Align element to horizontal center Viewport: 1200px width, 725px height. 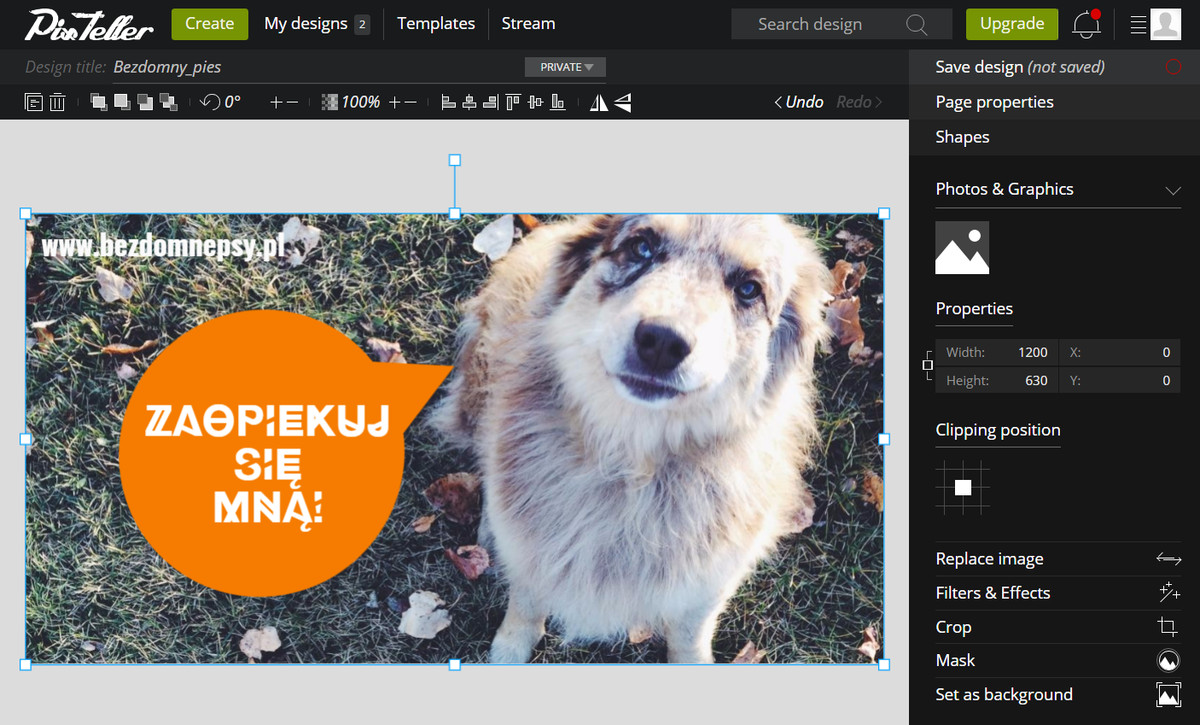click(469, 102)
